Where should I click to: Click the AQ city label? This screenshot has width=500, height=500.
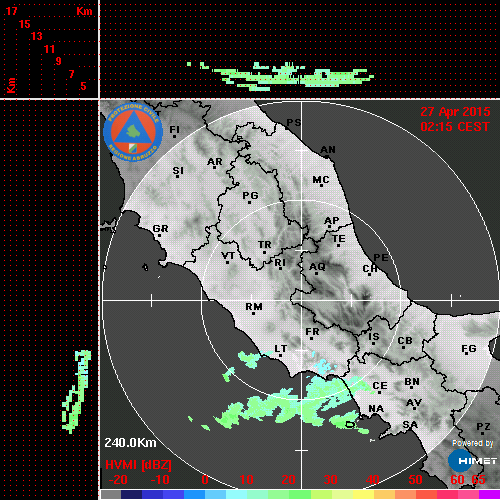[x=317, y=267]
